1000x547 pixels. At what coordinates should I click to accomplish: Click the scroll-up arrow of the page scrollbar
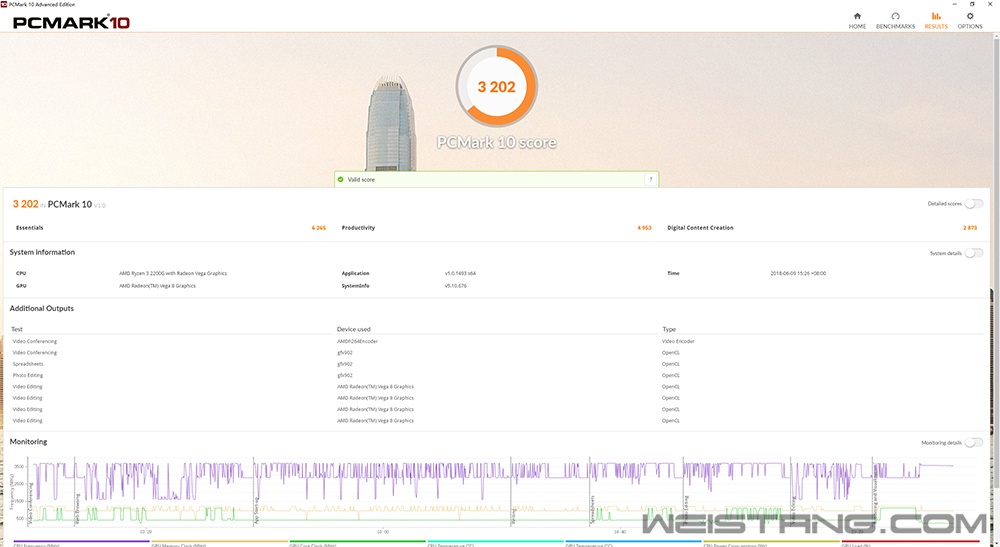(x=996, y=36)
